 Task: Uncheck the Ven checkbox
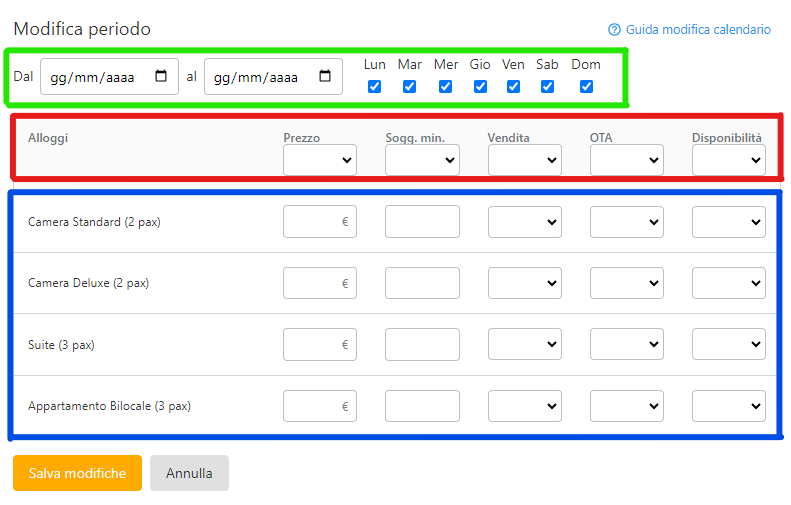tap(513, 87)
